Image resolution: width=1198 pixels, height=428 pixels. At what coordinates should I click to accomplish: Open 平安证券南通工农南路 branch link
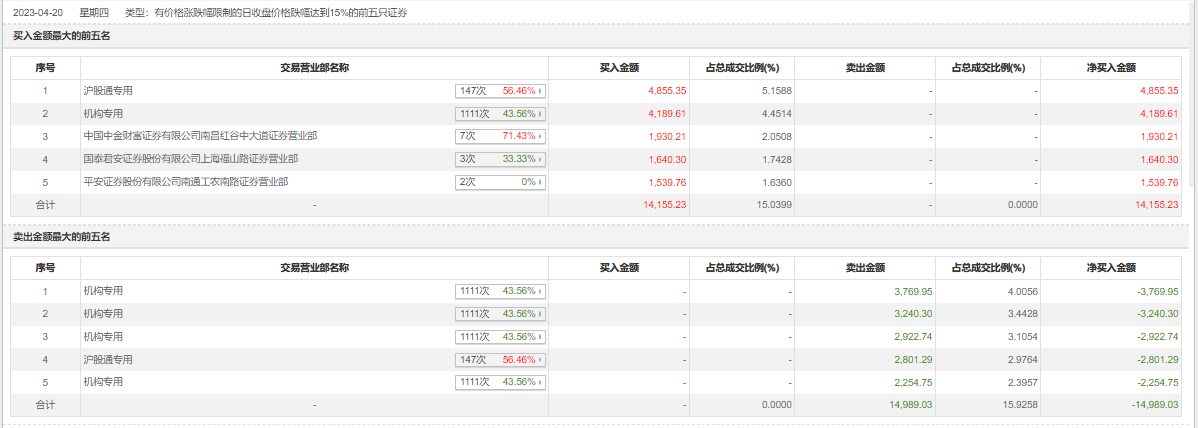186,181
